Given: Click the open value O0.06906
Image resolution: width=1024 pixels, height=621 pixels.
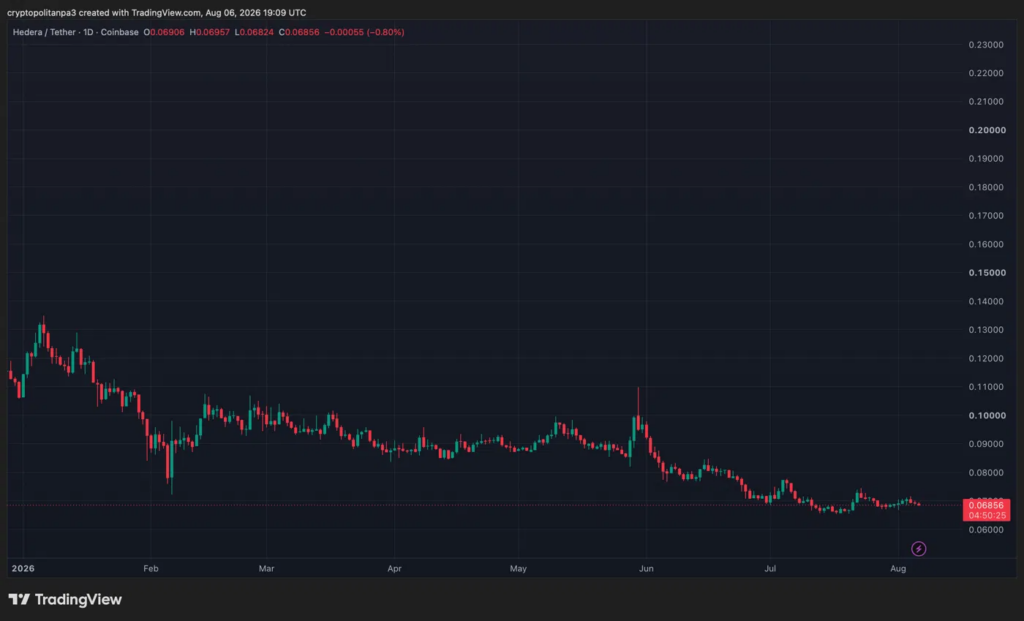Looking at the screenshot, I should point(164,32).
